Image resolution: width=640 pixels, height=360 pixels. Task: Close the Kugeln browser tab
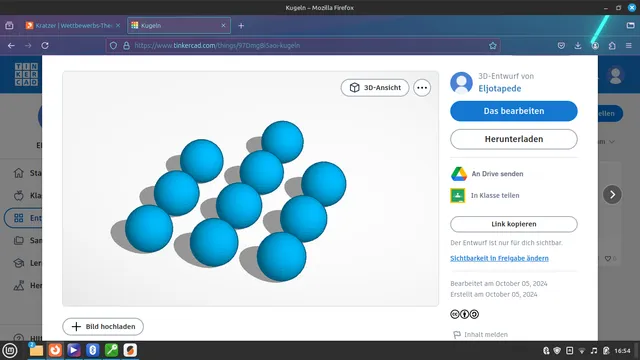[223, 25]
